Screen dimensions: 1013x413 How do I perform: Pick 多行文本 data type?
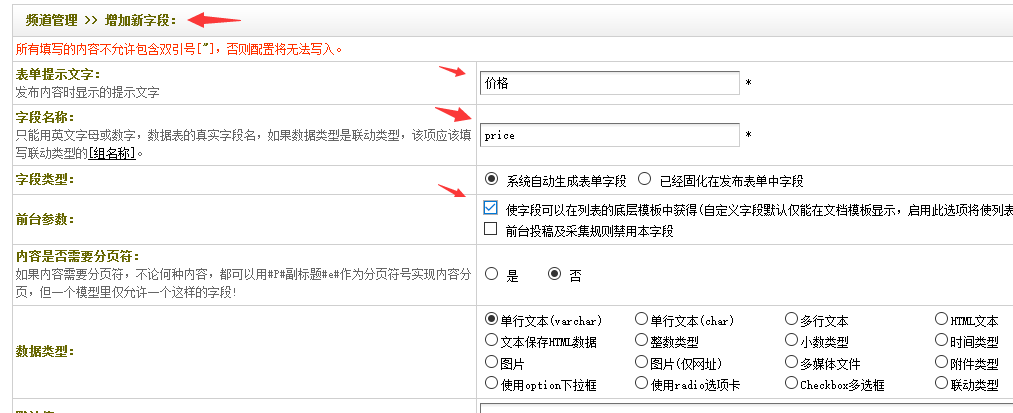(x=791, y=320)
